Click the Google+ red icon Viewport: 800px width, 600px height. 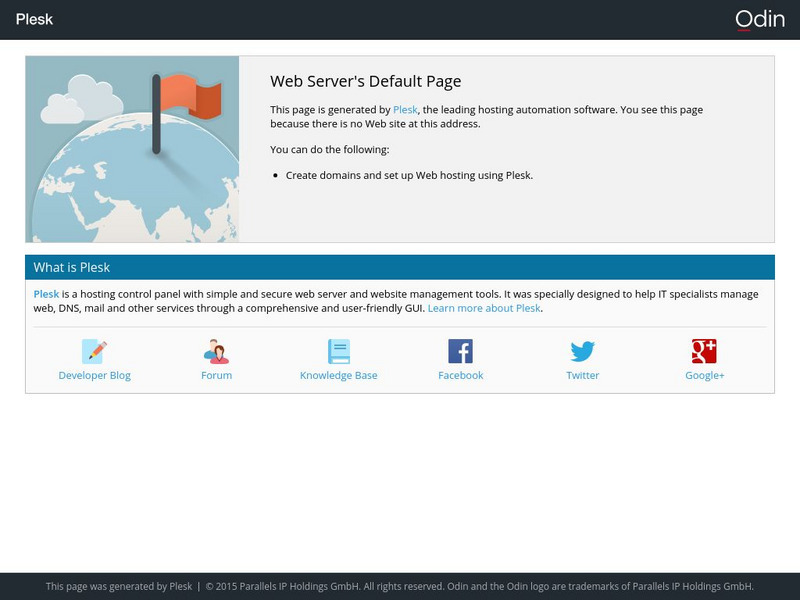pos(704,351)
